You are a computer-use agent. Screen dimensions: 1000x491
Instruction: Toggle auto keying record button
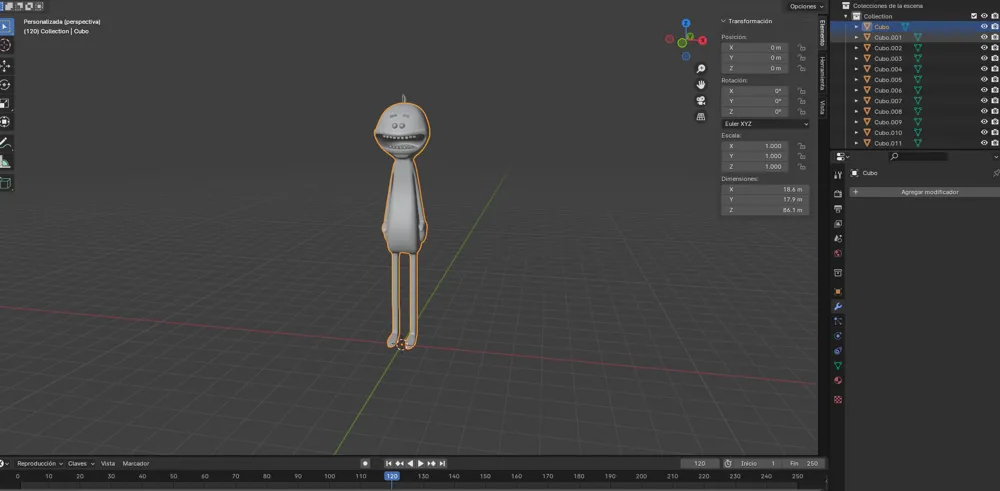365,464
